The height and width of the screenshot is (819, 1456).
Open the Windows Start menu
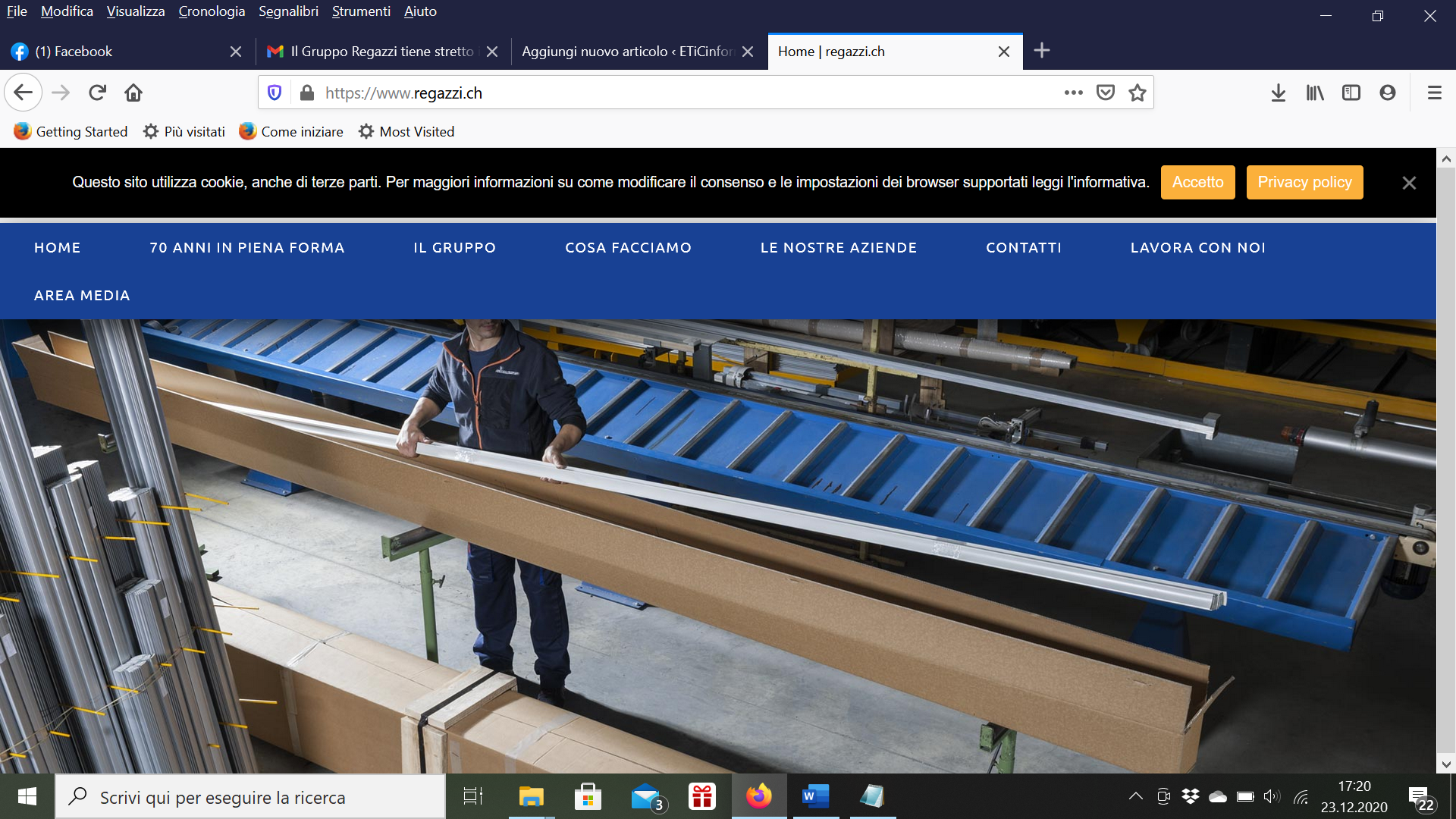27,796
